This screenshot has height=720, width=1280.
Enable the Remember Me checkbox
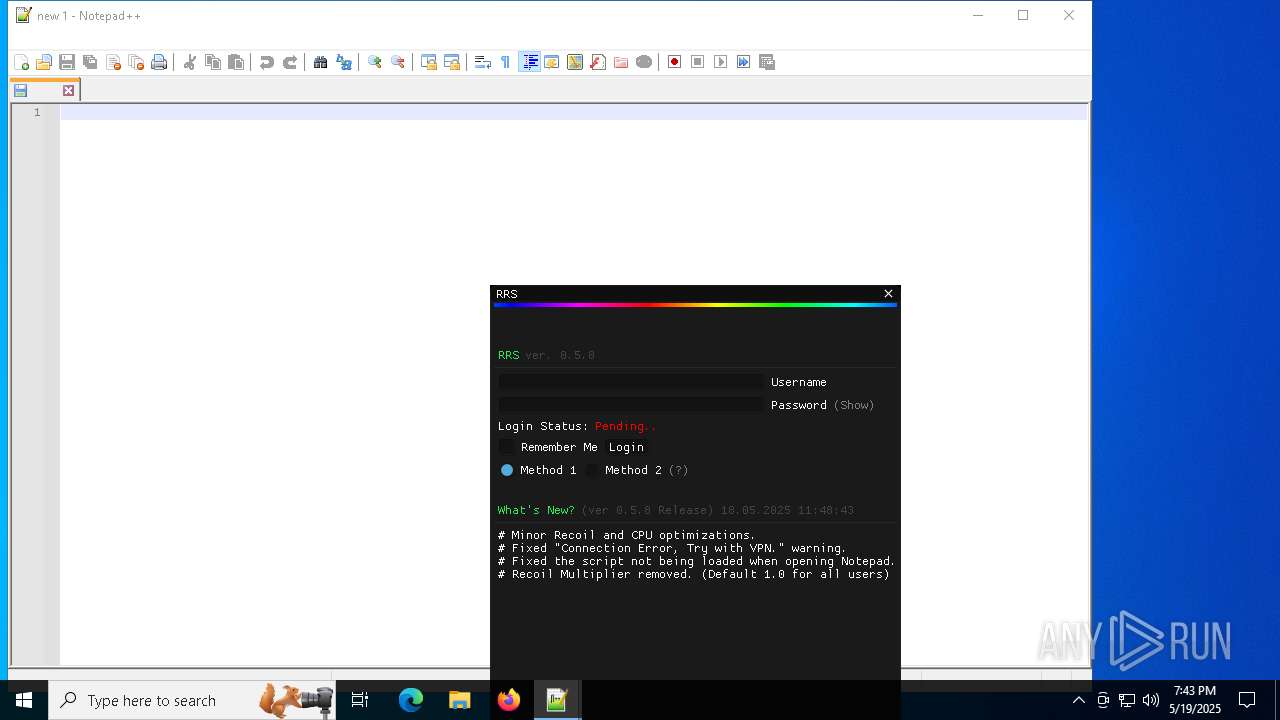click(506, 447)
